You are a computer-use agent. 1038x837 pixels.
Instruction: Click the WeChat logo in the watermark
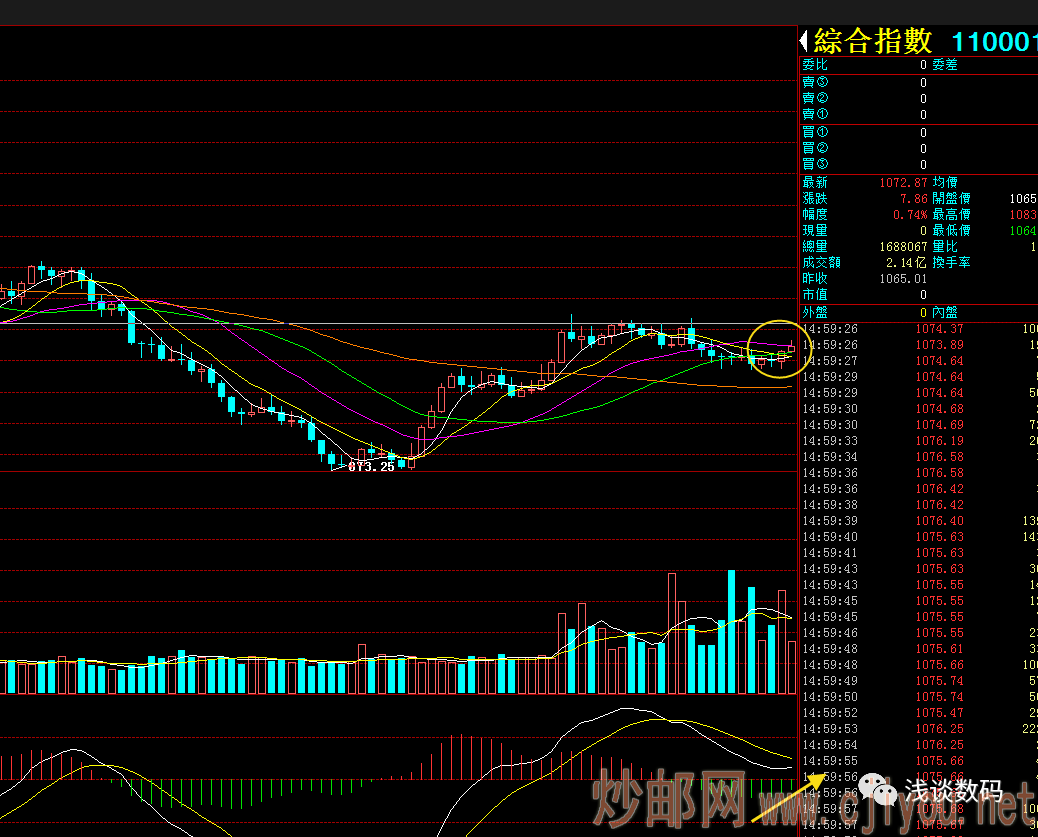[x=885, y=792]
